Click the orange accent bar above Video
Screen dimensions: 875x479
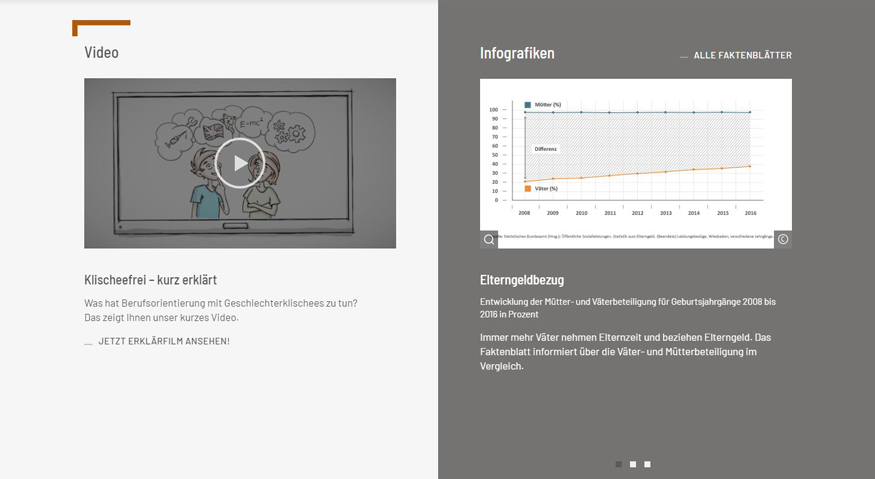101,23
